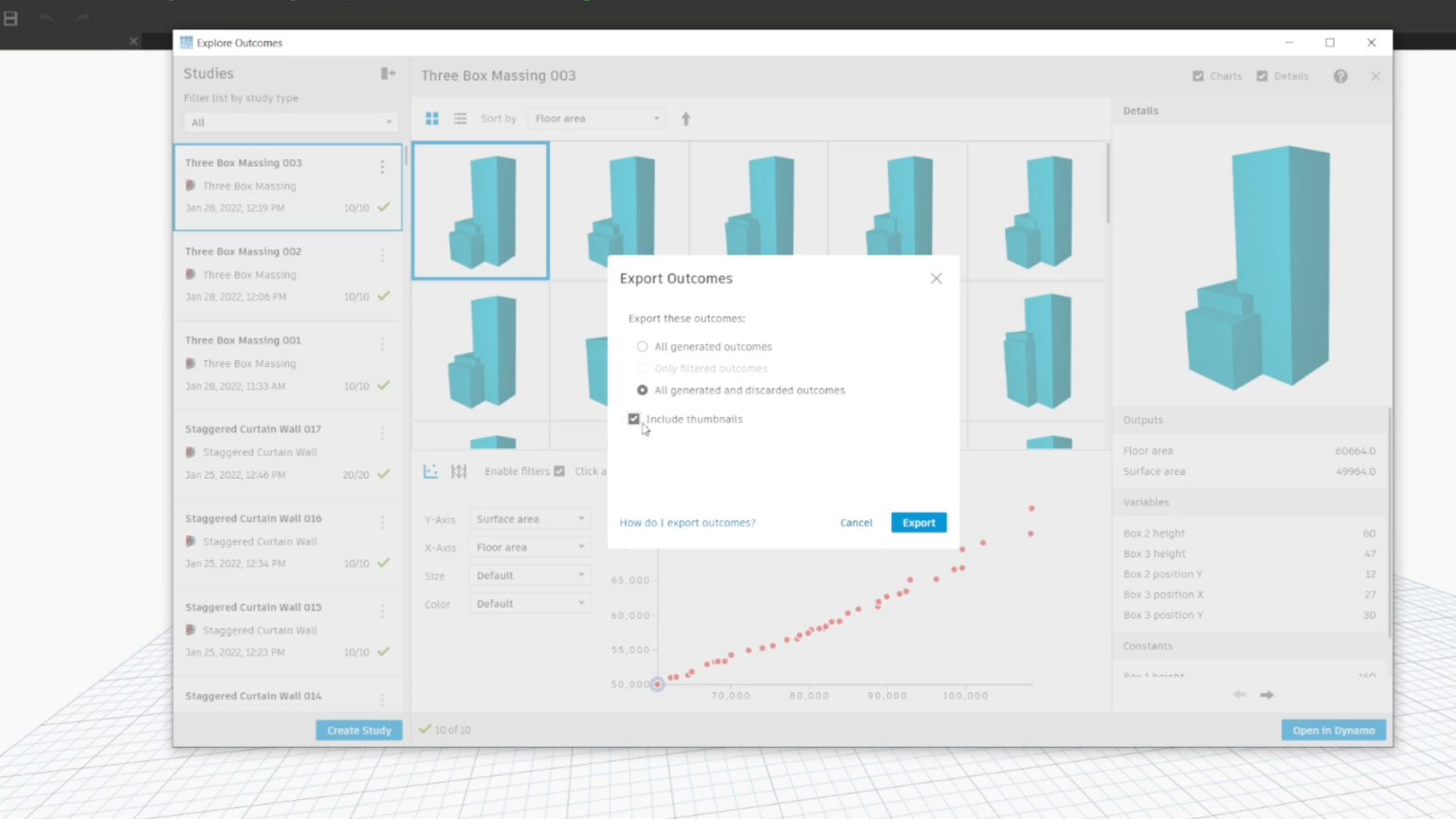This screenshot has height=819, width=1456.
Task: Click the export study icon beside Studies
Action: (x=388, y=73)
